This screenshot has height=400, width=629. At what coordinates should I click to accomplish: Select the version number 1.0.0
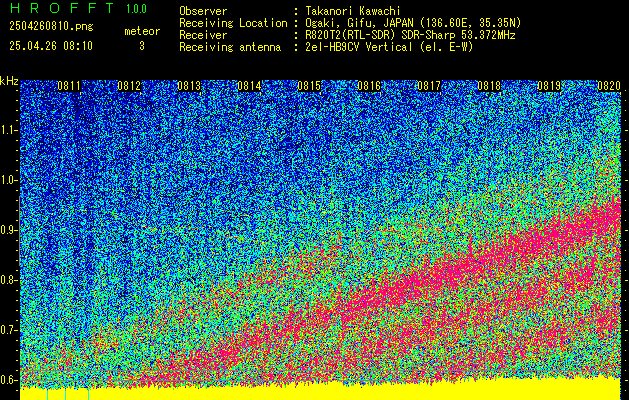[x=136, y=9]
